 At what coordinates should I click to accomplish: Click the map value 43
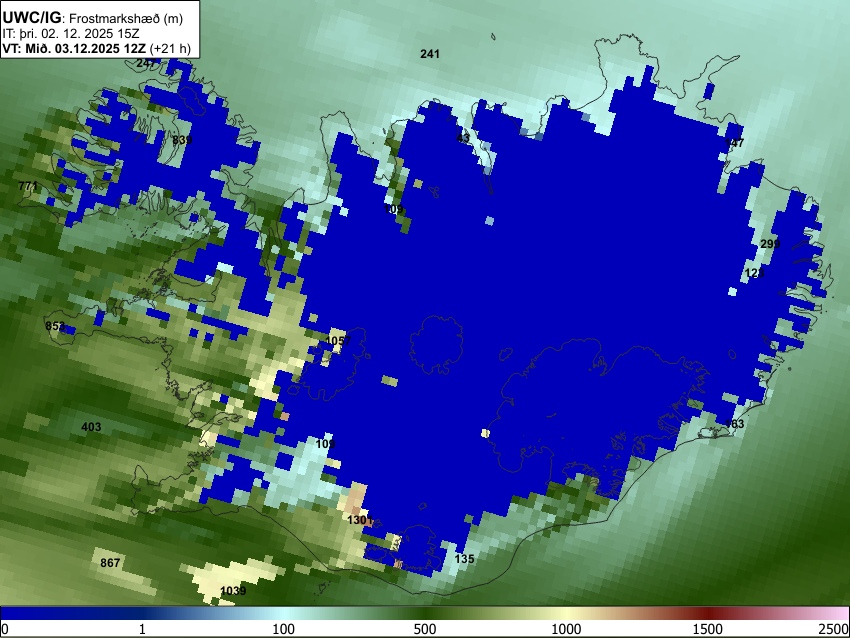tap(463, 138)
